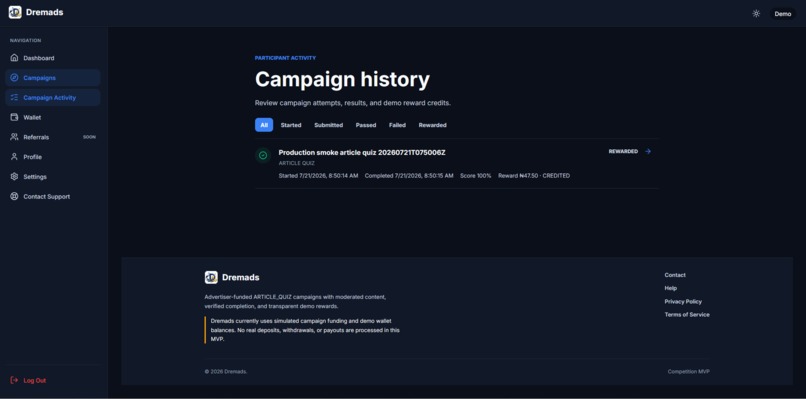Show only Passed attempts
Screen dimensions: 806x399
[366, 125]
